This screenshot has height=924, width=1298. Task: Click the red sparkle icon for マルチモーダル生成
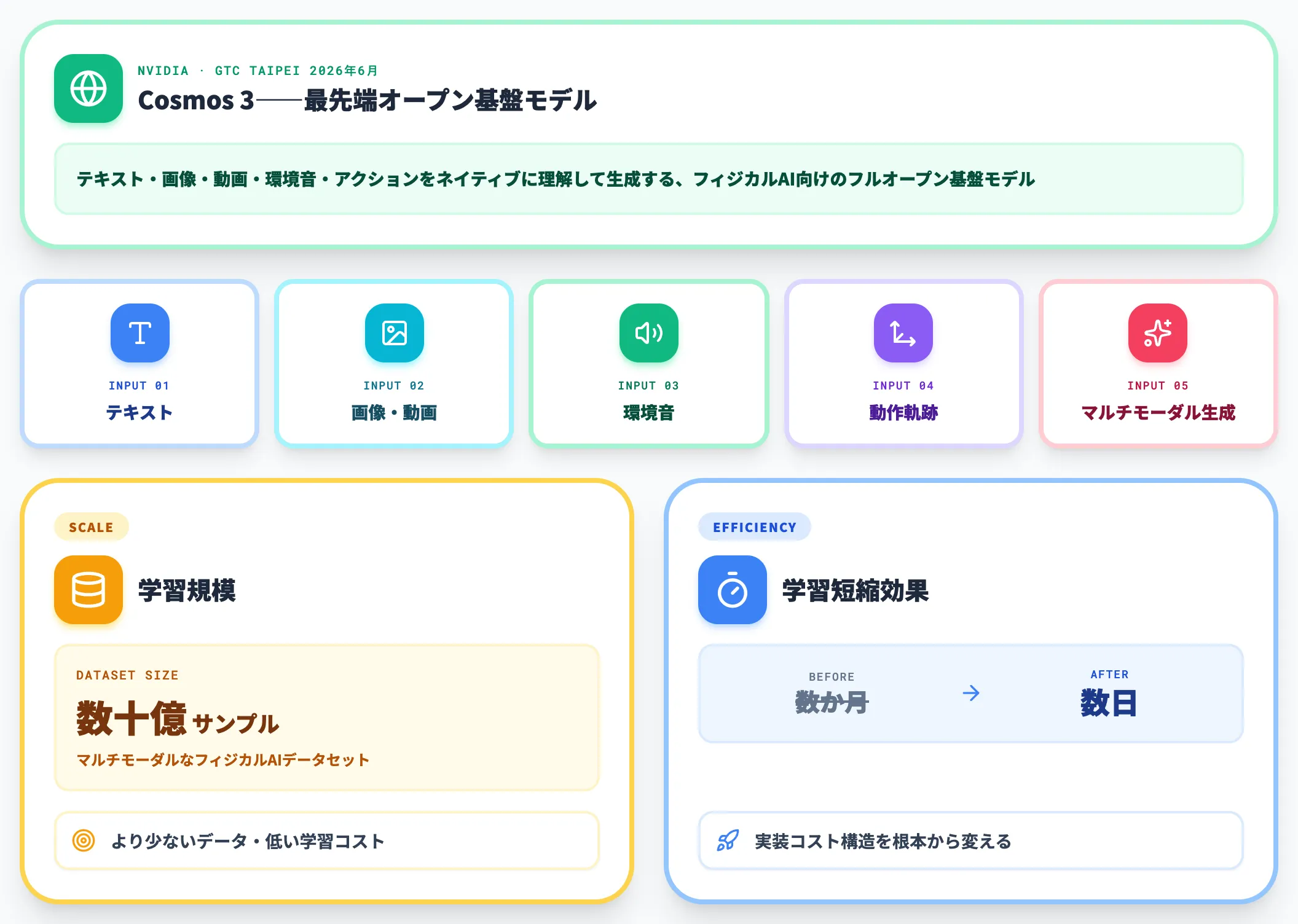1158,333
